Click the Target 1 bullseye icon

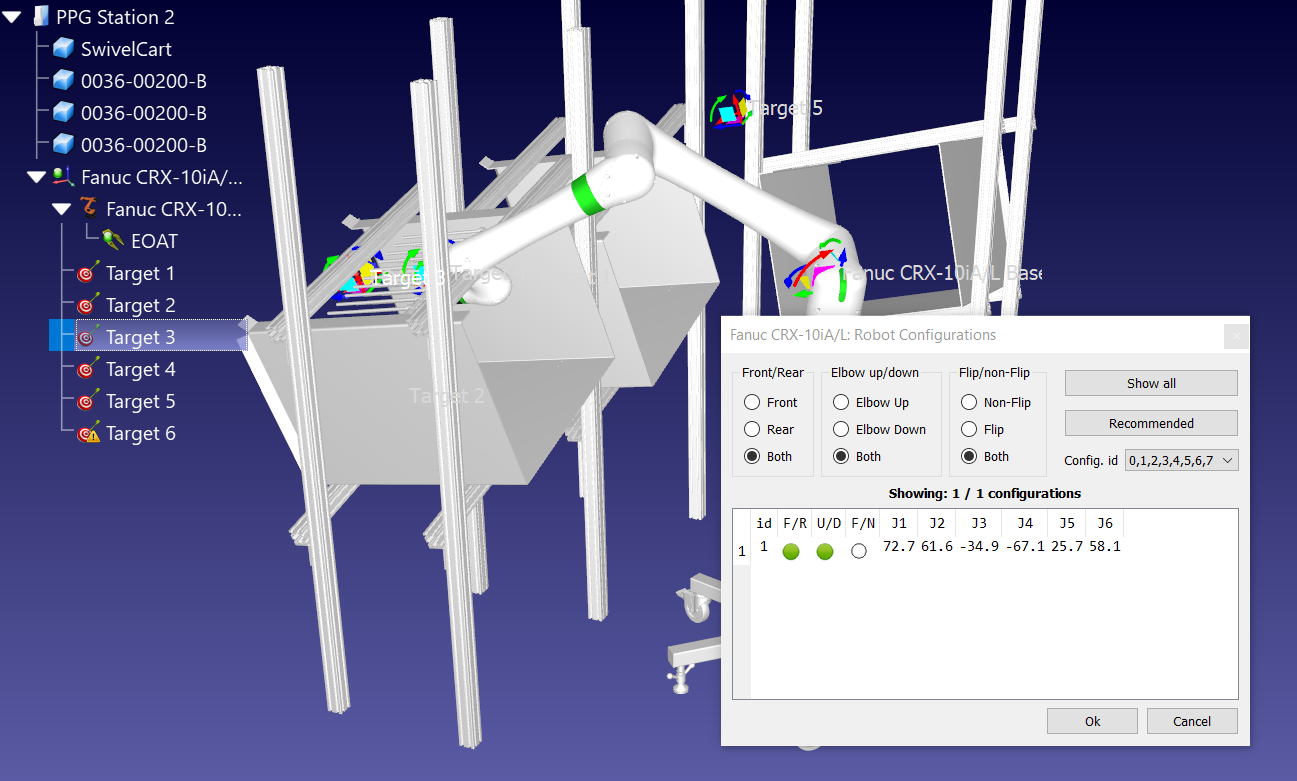(88, 273)
